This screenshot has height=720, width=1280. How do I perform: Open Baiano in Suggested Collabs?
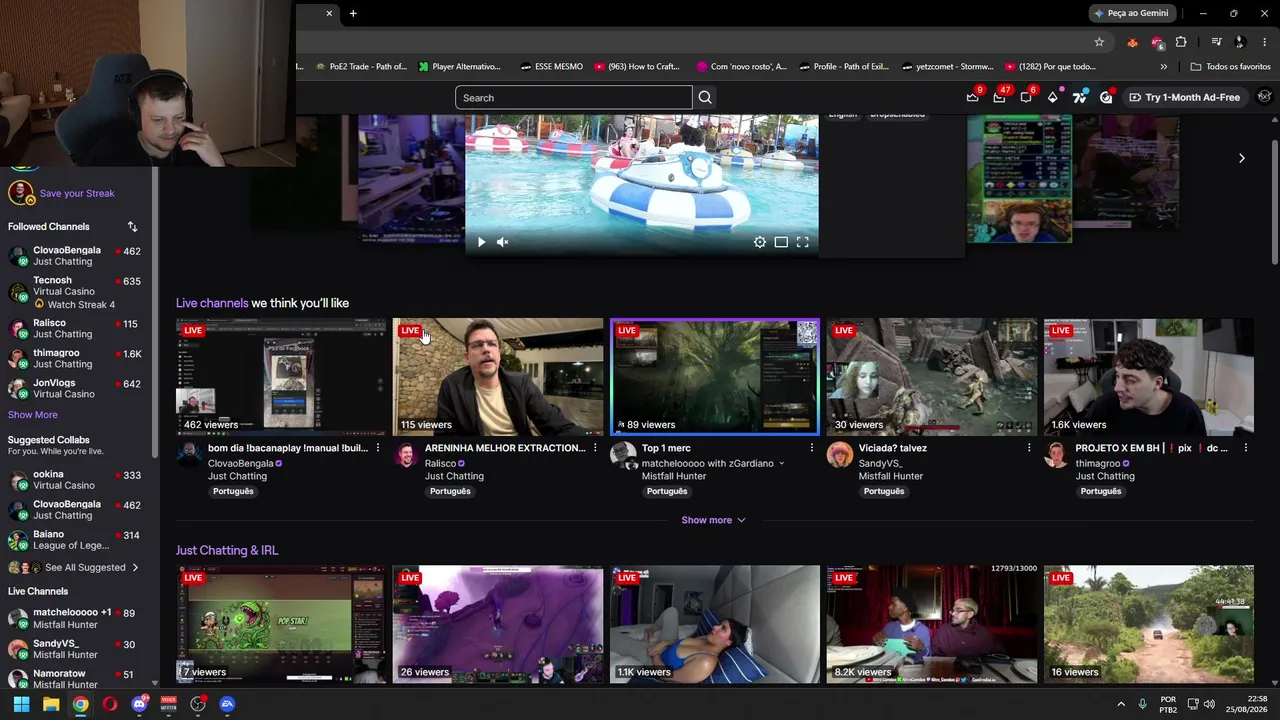tap(76, 540)
